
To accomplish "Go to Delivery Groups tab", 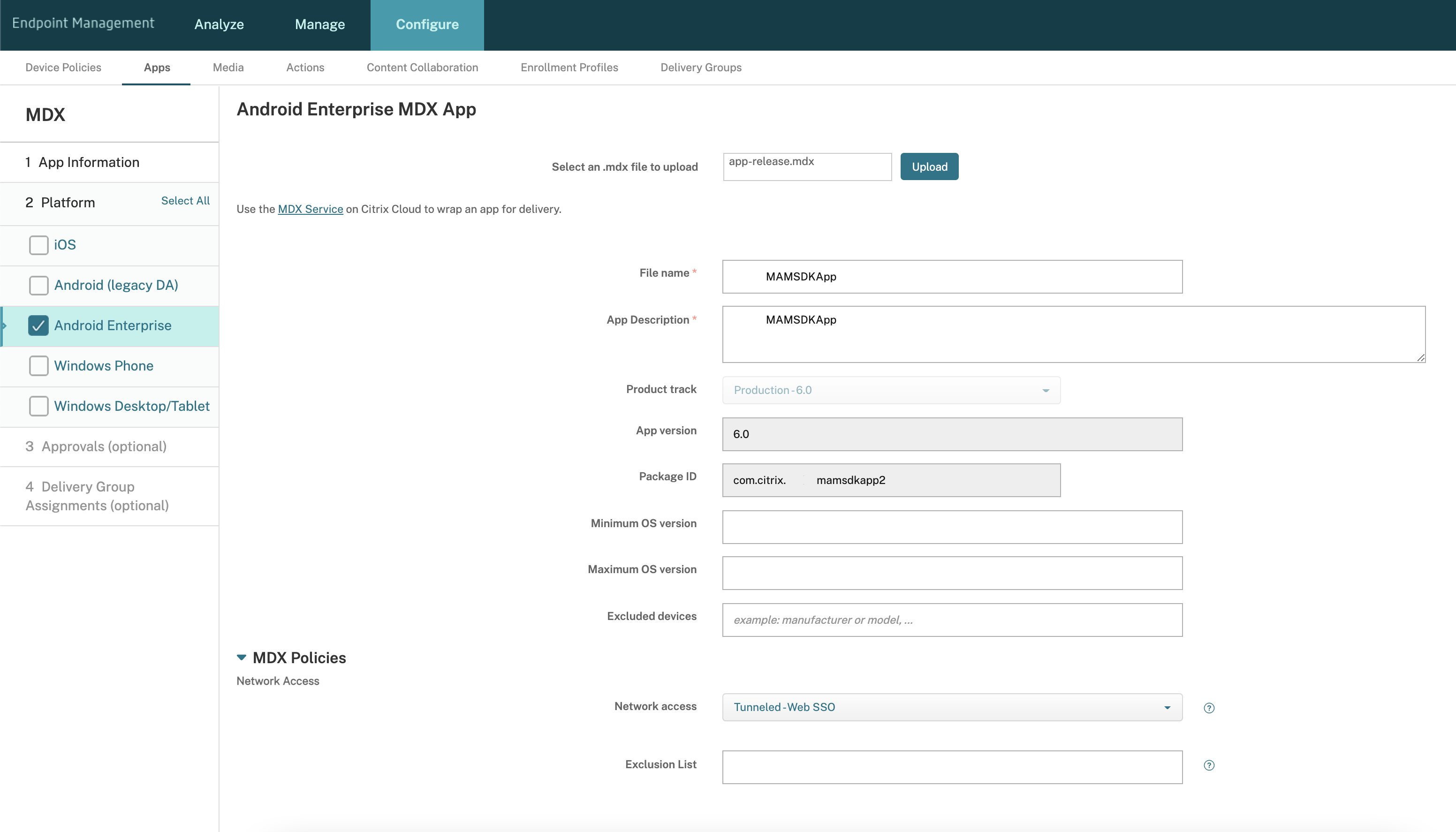I will [701, 68].
